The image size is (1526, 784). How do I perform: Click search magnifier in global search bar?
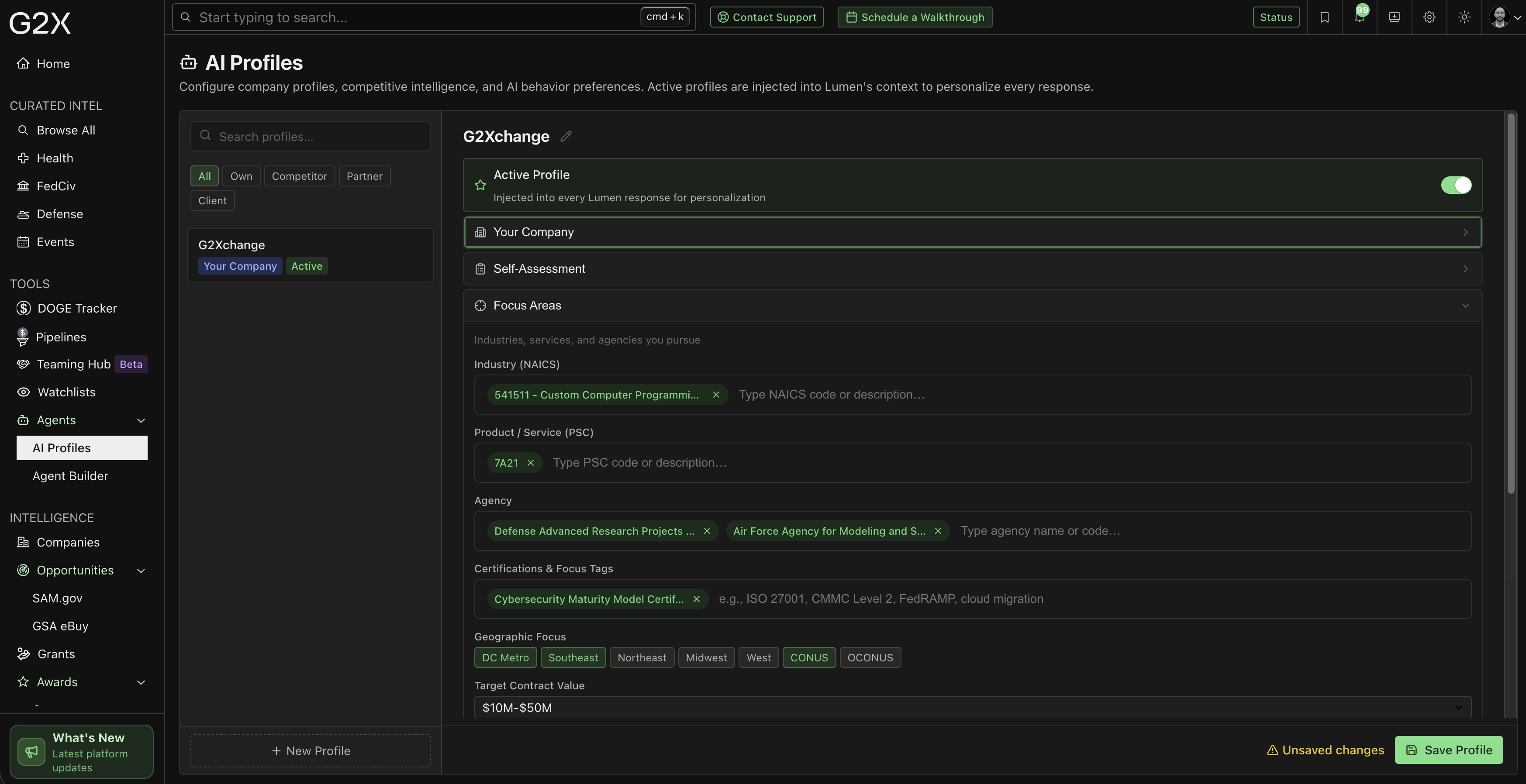click(x=186, y=17)
